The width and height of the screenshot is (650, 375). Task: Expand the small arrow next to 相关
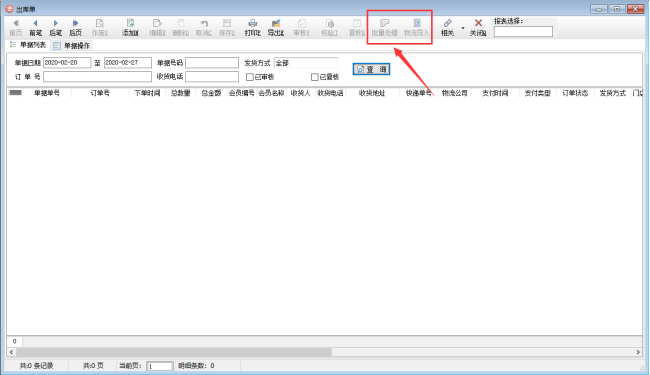(x=463, y=28)
